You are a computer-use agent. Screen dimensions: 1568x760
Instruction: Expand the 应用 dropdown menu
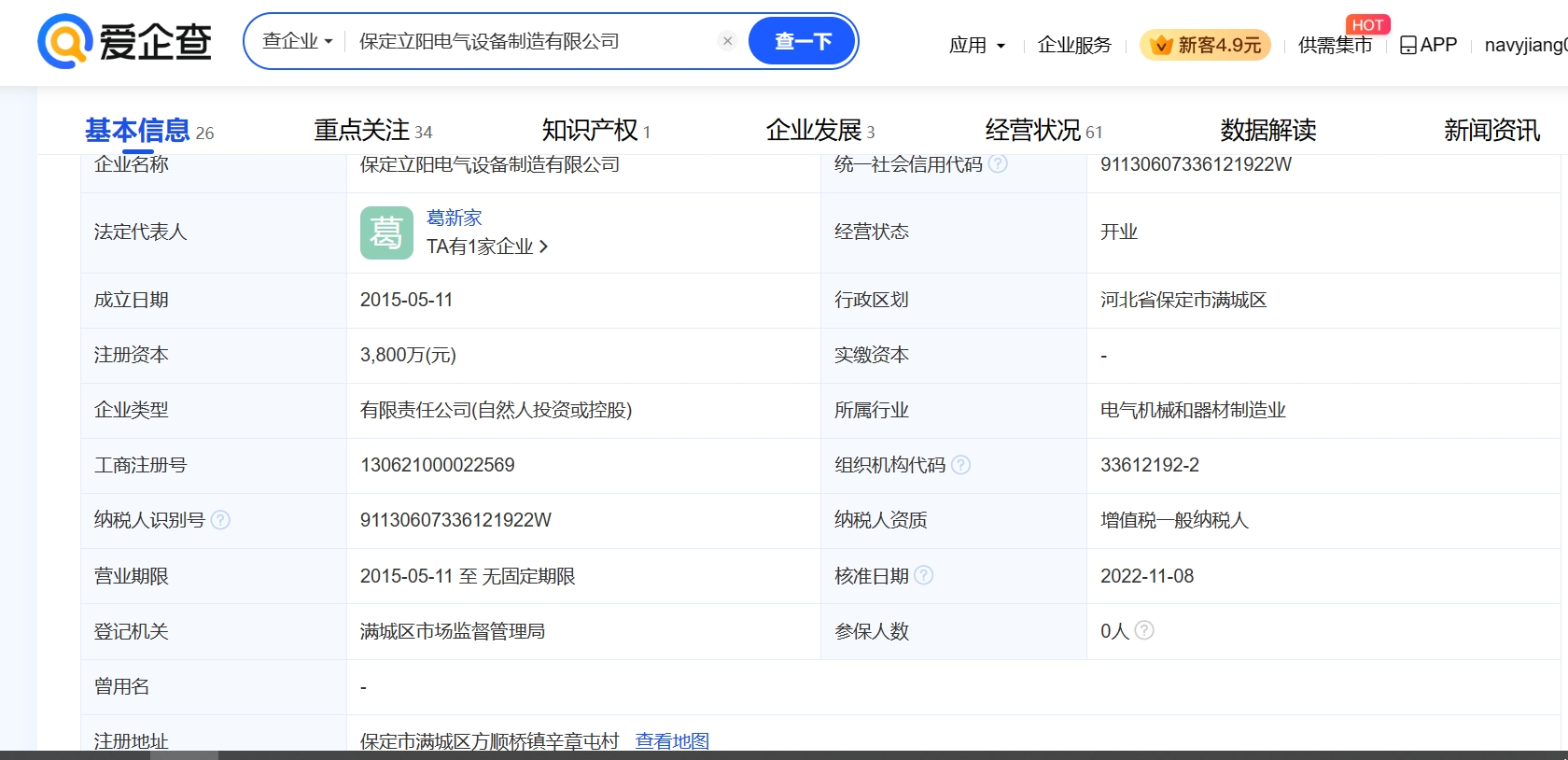pyautogui.click(x=977, y=45)
